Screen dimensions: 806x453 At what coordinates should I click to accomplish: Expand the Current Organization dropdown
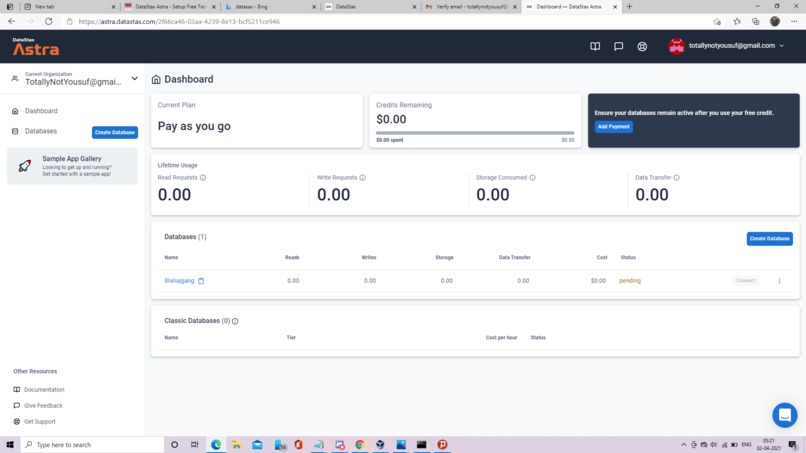tap(135, 79)
